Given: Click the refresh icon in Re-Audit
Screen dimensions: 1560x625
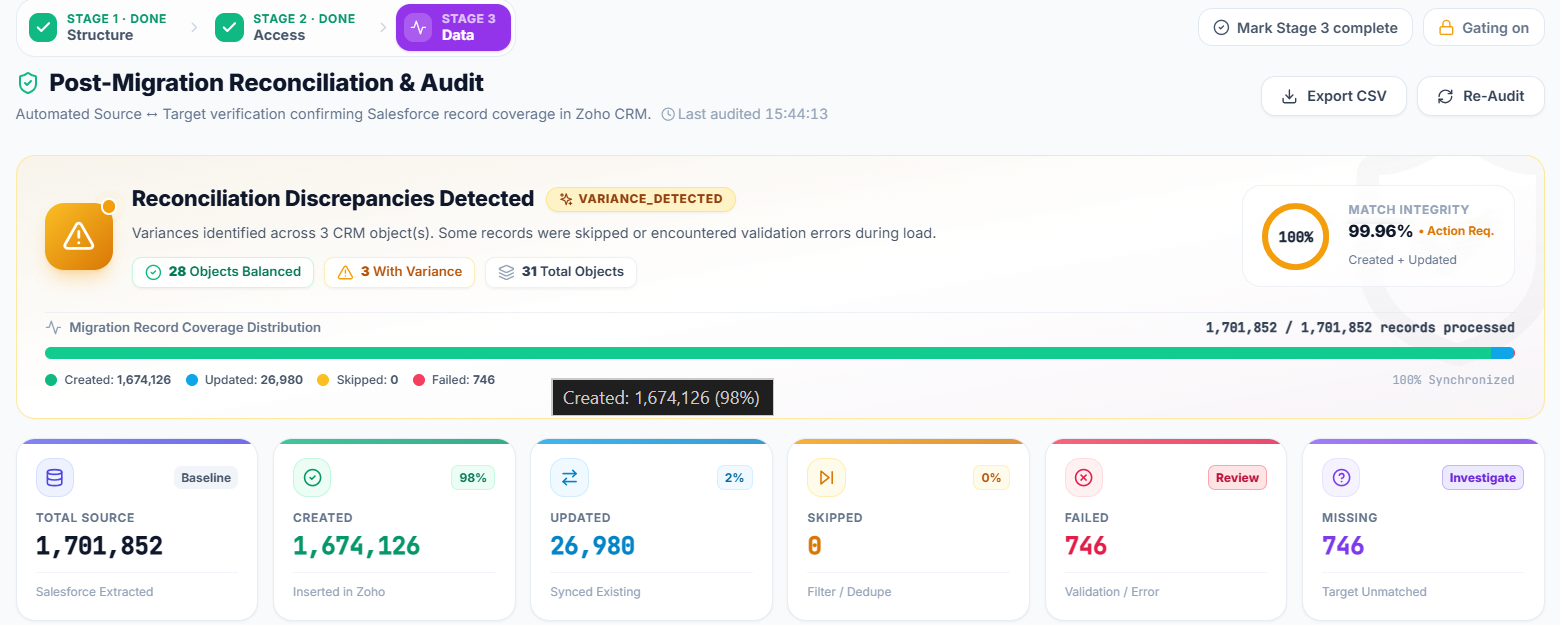Looking at the screenshot, I should [x=1445, y=96].
